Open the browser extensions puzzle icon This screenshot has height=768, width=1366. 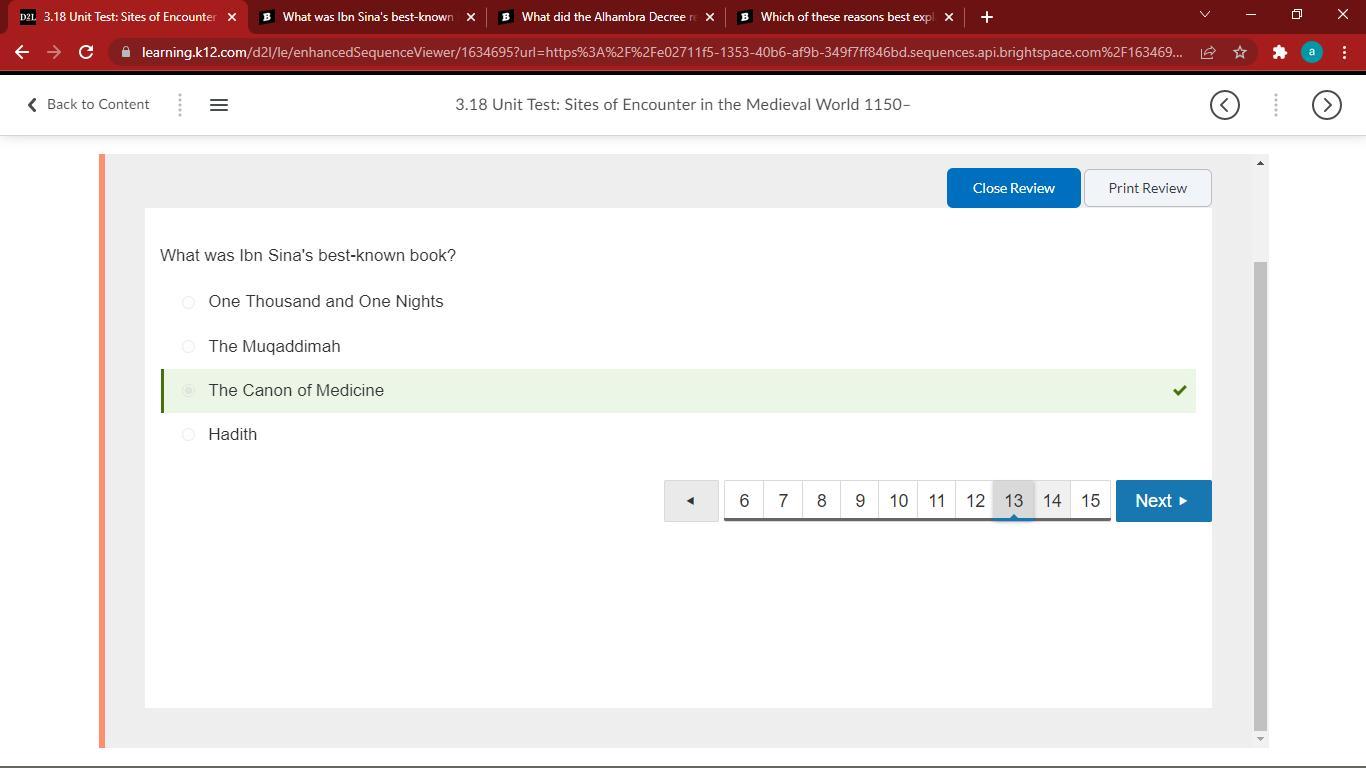tap(1279, 52)
